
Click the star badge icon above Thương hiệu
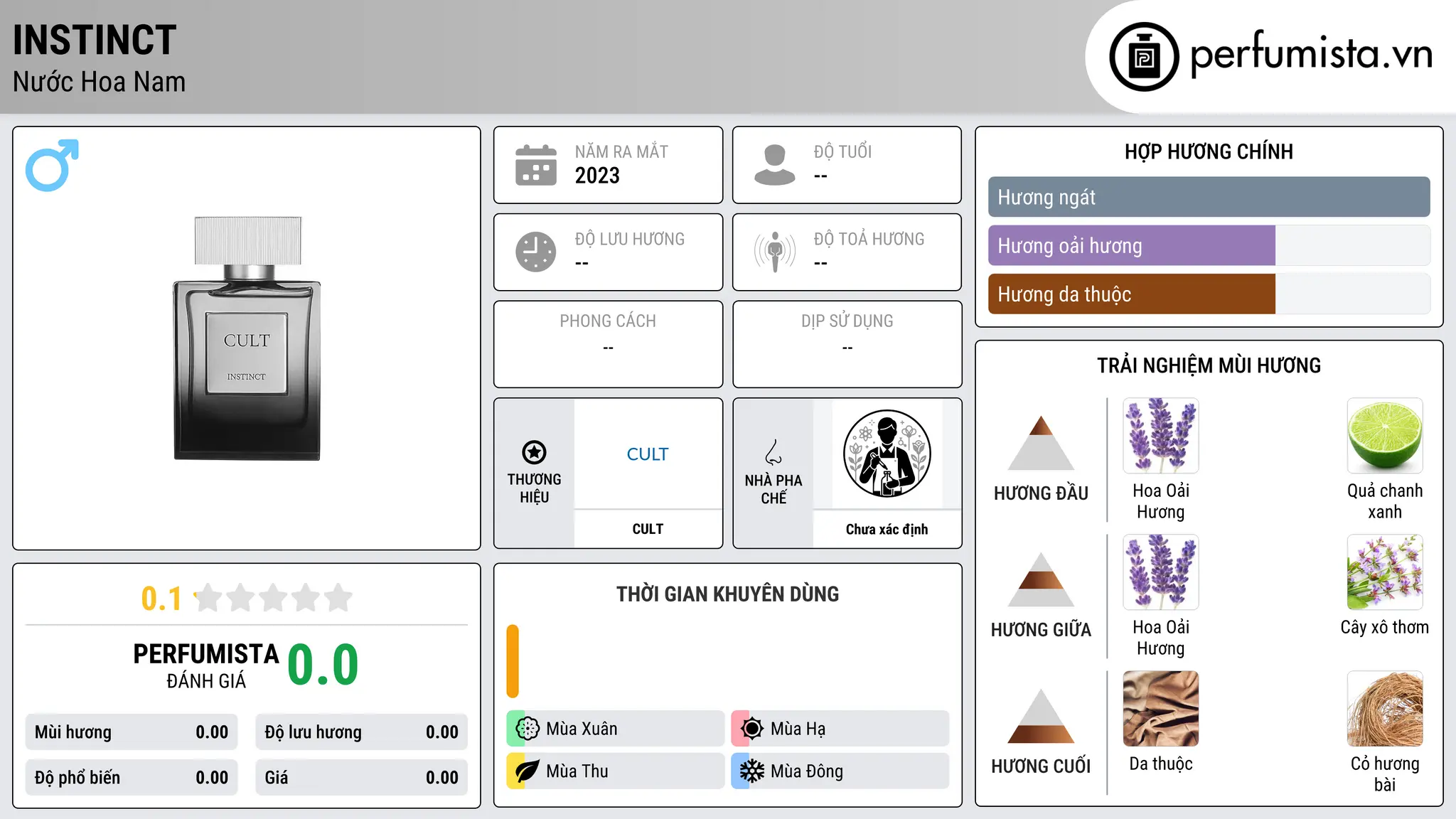coord(534,452)
